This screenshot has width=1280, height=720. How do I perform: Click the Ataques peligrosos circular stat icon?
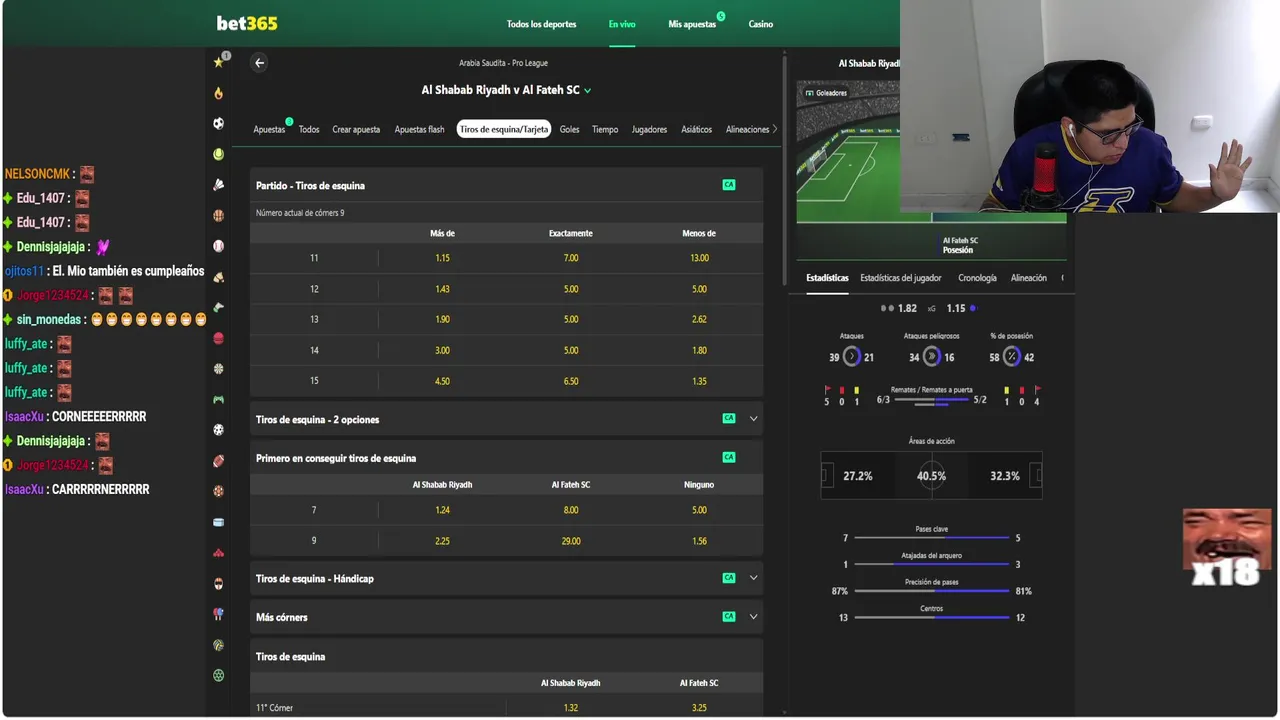tap(932, 356)
